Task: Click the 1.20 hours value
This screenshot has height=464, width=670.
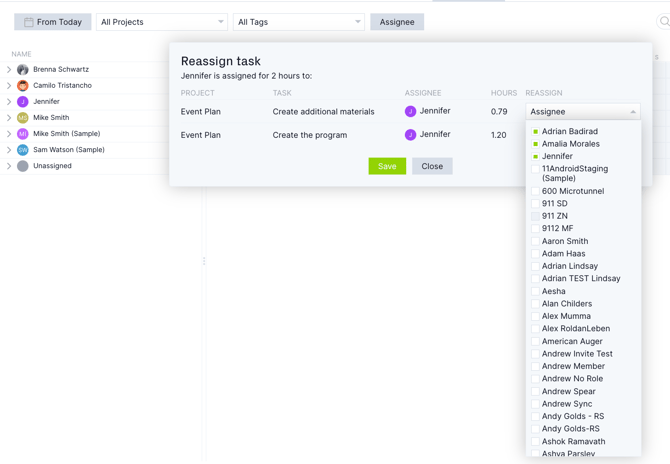Action: click(499, 135)
